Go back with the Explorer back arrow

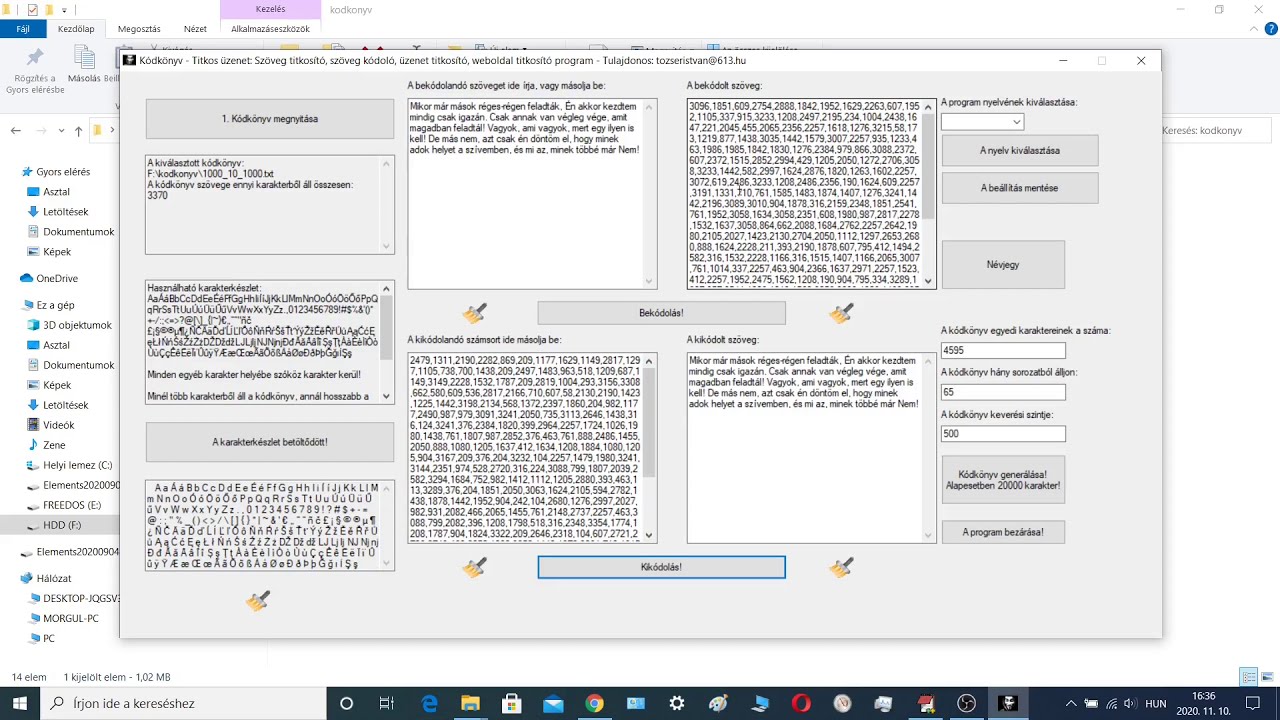click(x=16, y=131)
